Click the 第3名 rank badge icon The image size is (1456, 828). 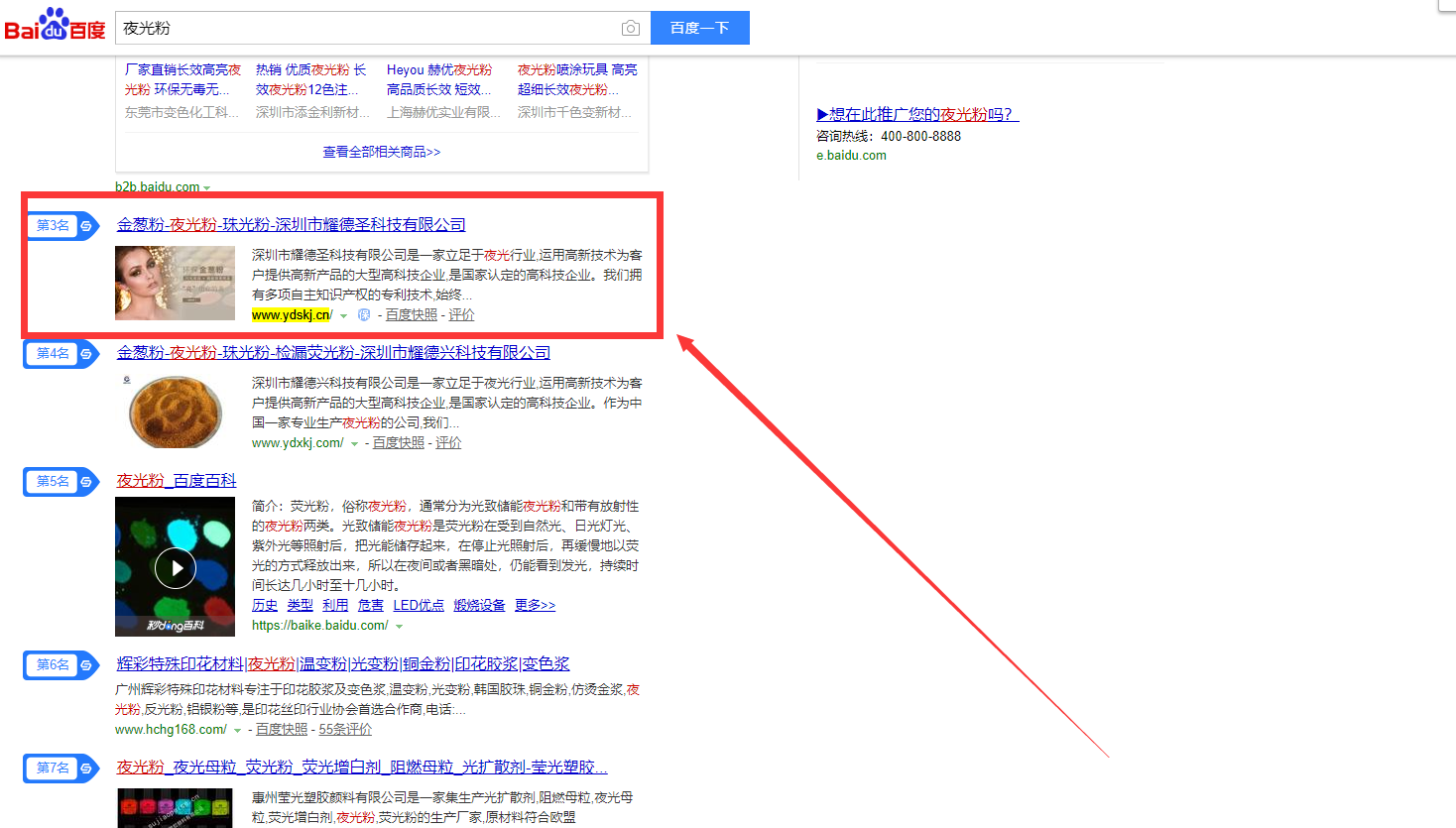(62, 226)
